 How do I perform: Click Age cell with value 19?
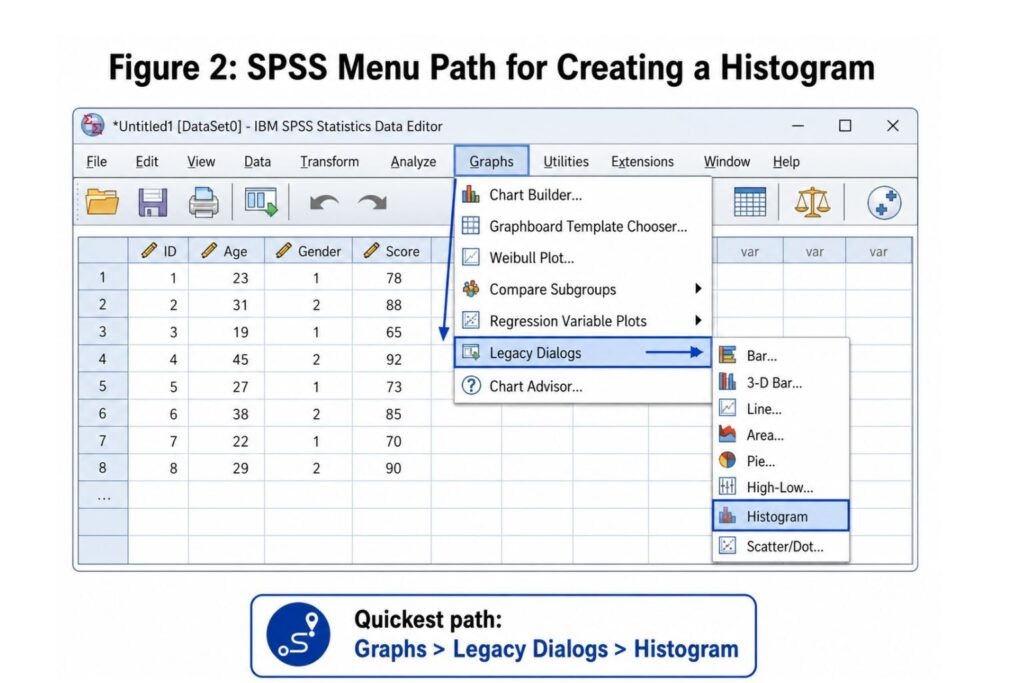click(227, 332)
